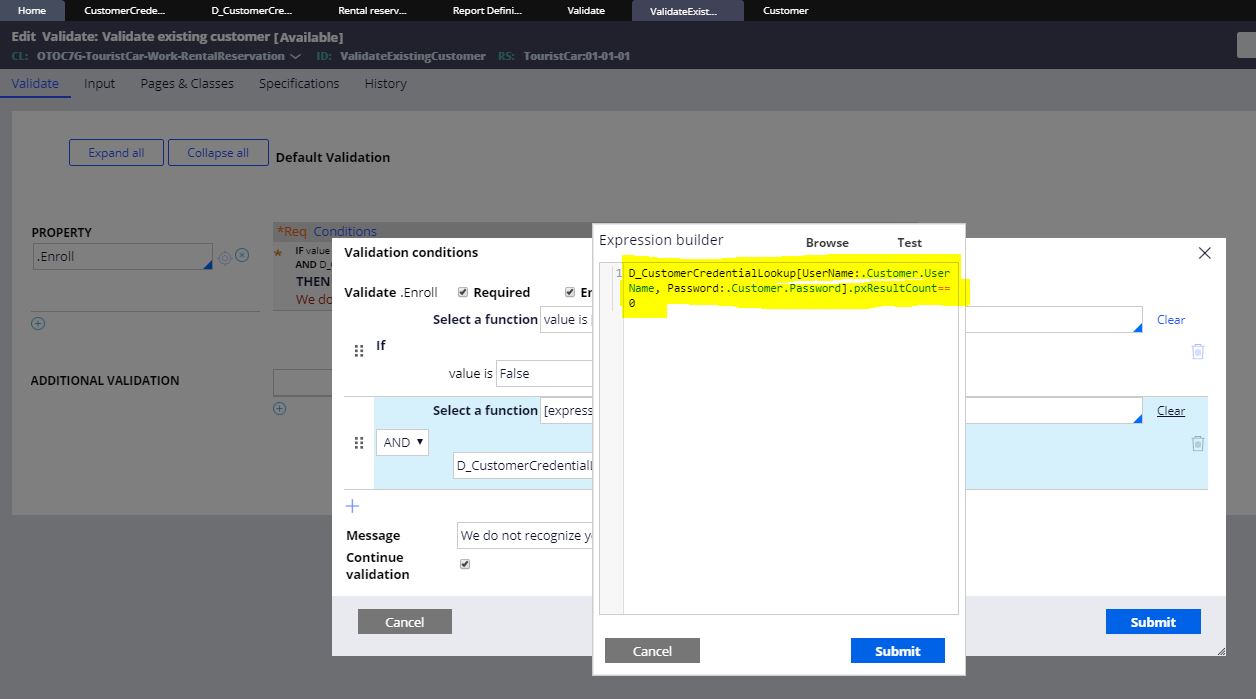Add a new condition with the plus icon below AND row
Viewport: 1256px width, 699px height.
point(352,506)
